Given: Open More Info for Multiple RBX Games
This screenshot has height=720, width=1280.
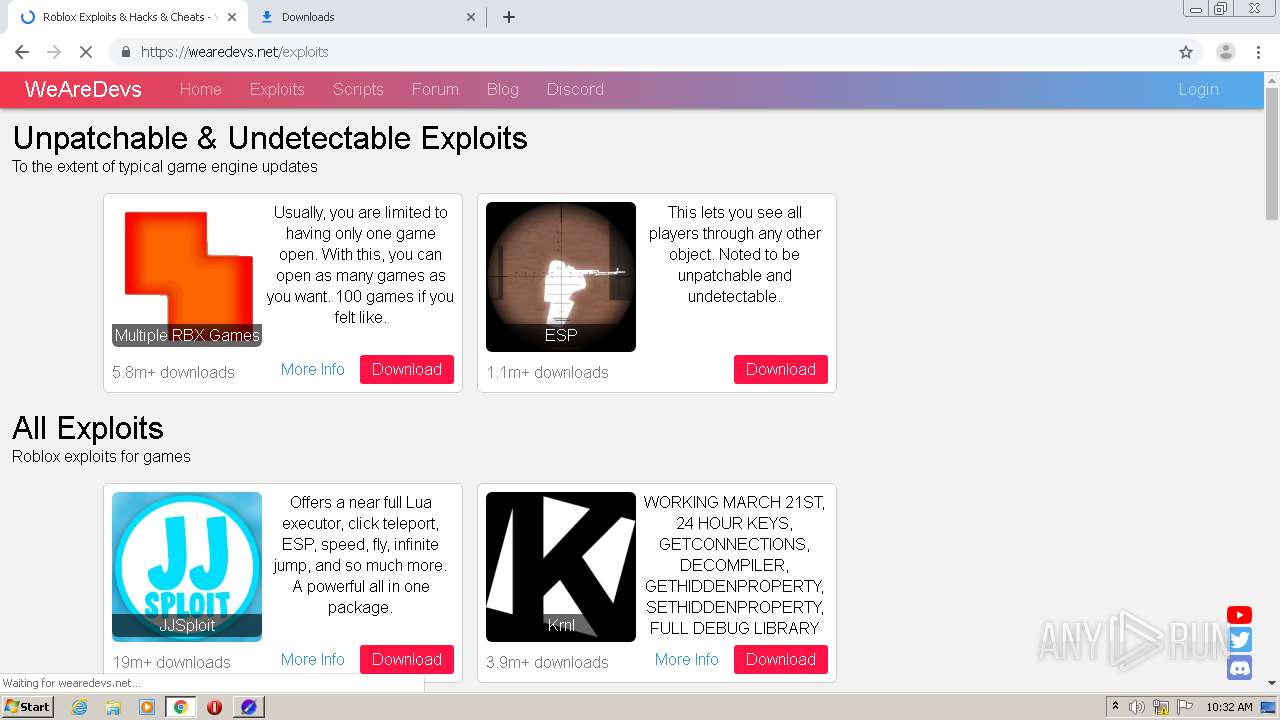Looking at the screenshot, I should coord(313,369).
